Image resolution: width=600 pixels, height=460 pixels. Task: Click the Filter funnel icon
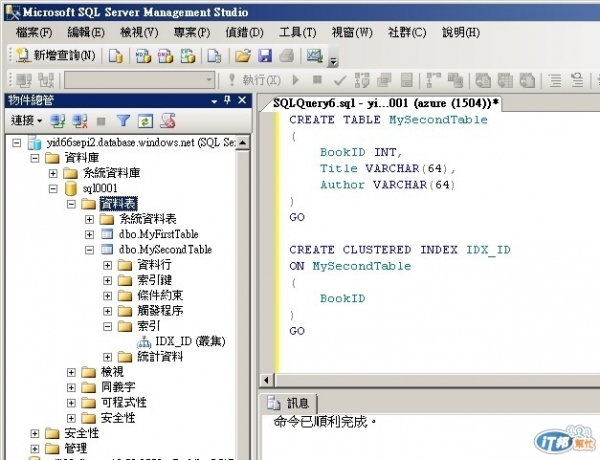coord(123,121)
